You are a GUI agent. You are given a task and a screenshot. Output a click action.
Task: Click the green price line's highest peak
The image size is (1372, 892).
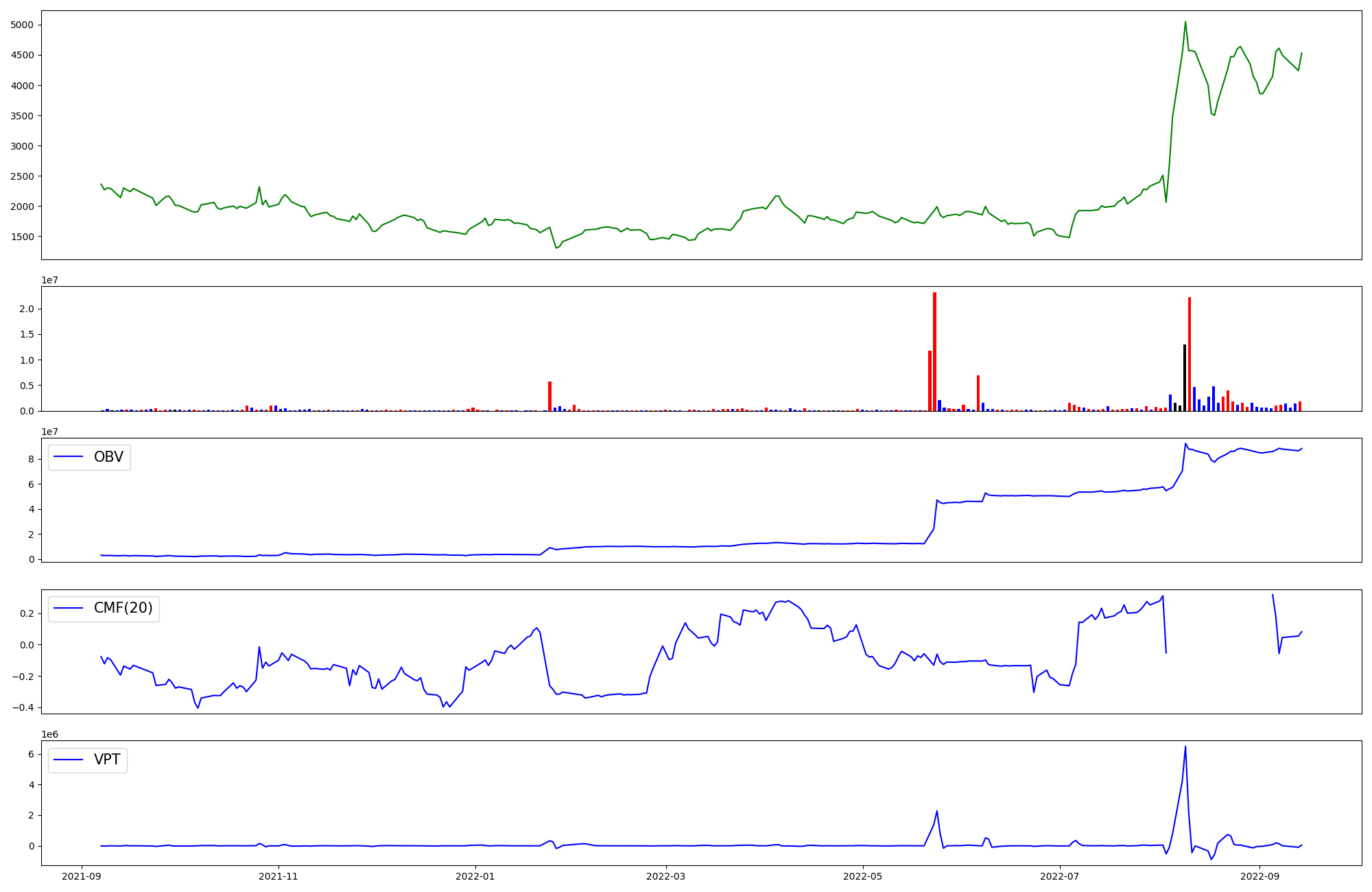1185,23
